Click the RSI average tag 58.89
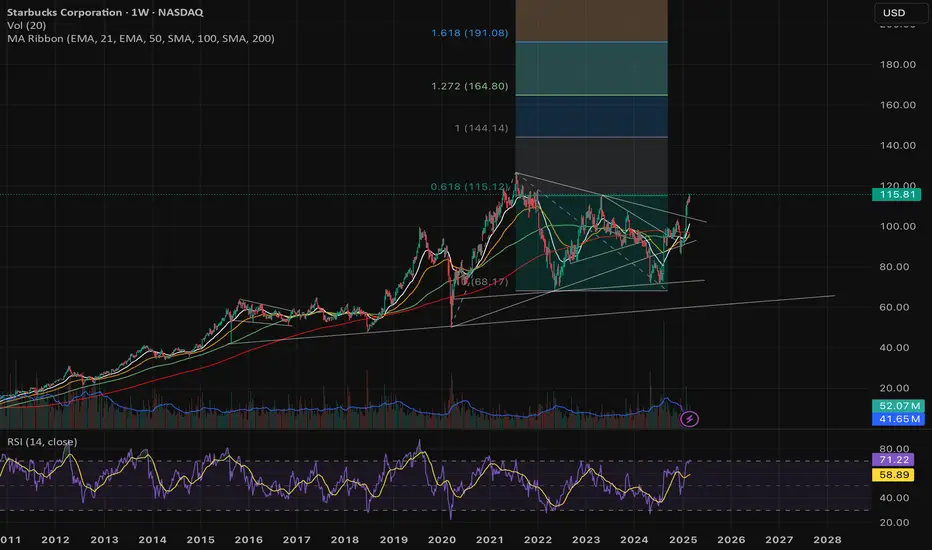 pos(893,474)
